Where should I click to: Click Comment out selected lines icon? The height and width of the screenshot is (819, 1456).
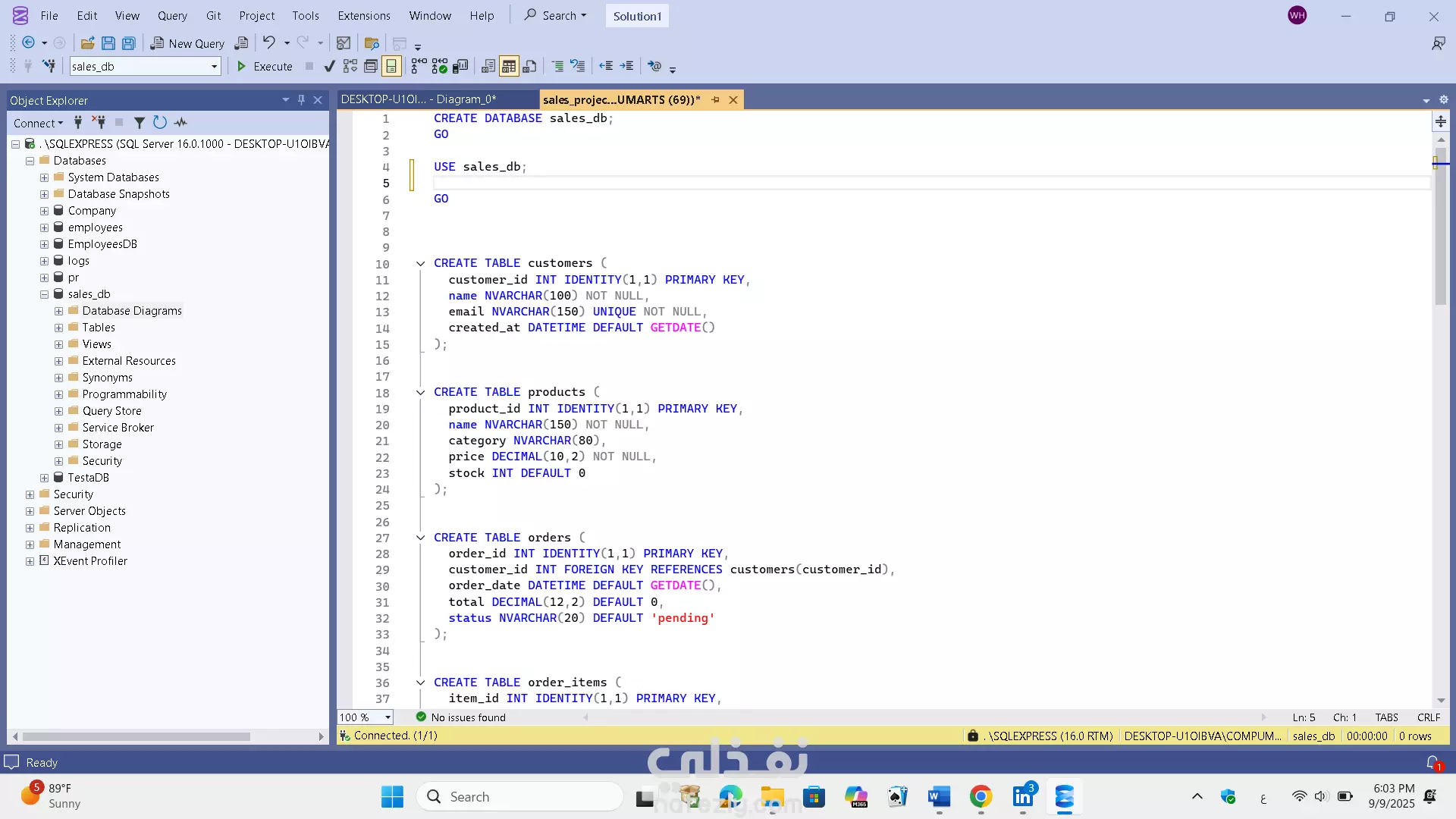(557, 67)
